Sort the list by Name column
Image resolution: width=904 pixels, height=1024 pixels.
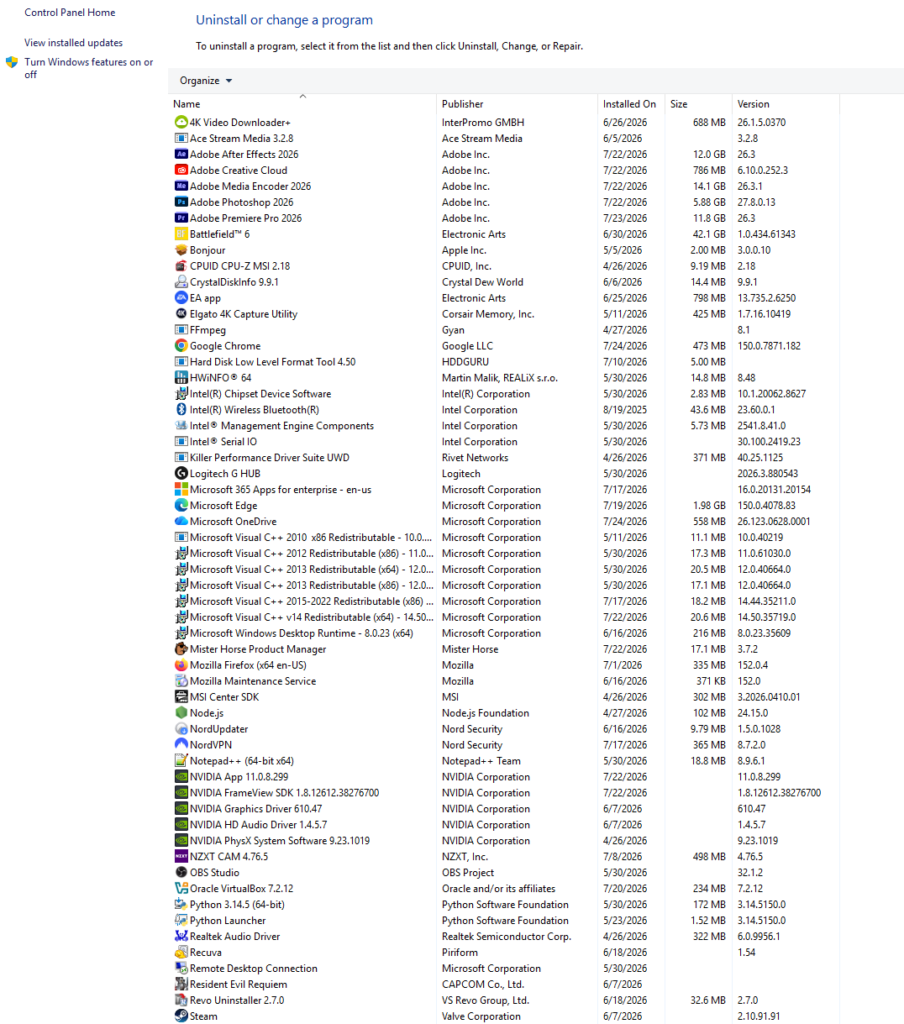click(x=301, y=104)
